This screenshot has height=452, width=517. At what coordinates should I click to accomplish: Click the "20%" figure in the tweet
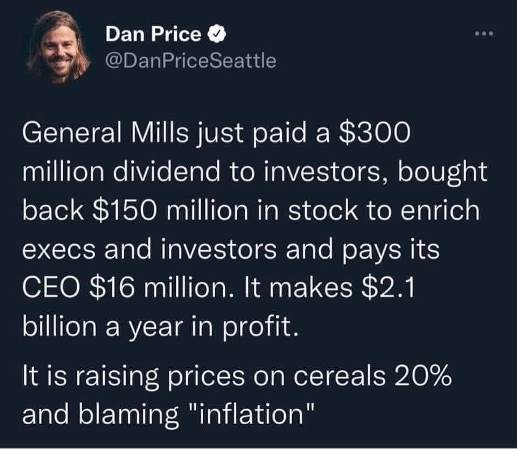tap(423, 376)
